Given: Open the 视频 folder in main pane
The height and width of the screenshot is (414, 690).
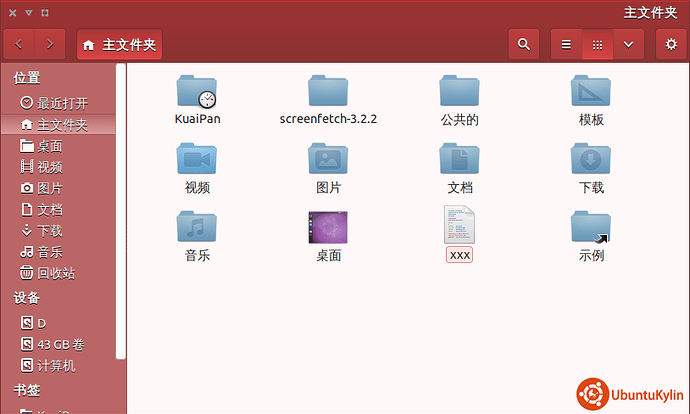Looking at the screenshot, I should click(x=197, y=158).
